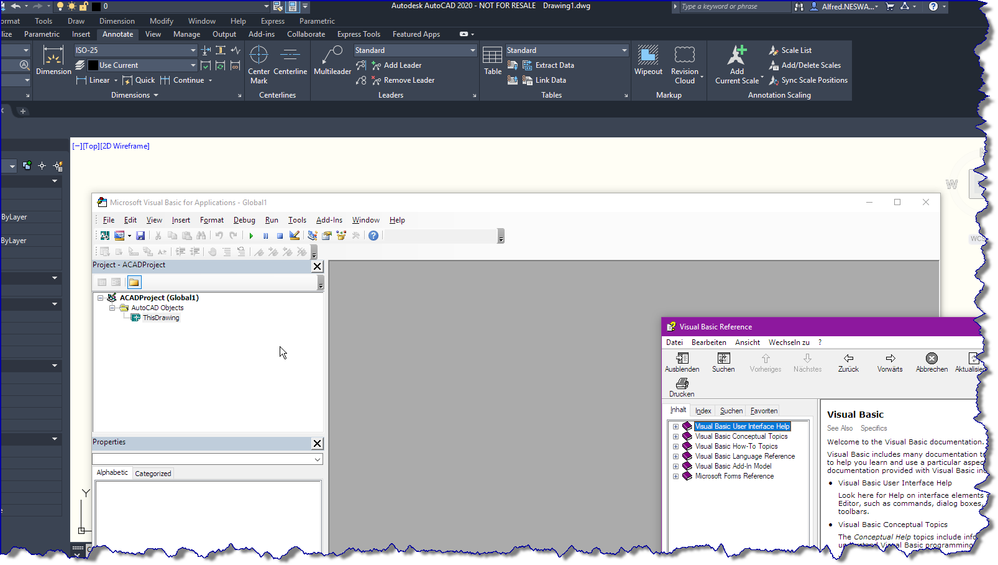Switch to the Annotate ribbon tab
Screen dimensions: 998x565
coord(118,34)
